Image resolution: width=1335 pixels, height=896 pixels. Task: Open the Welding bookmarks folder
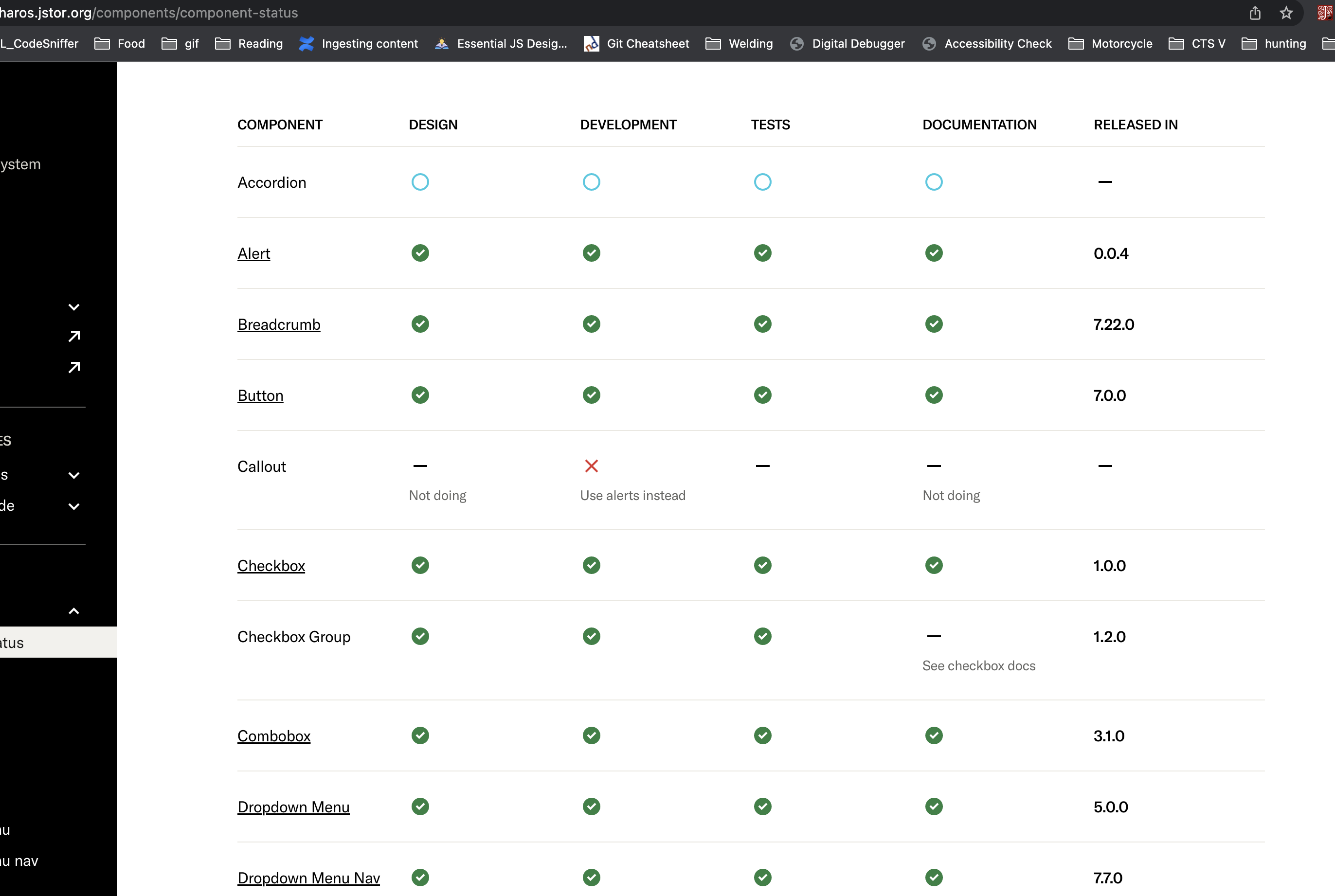point(739,43)
